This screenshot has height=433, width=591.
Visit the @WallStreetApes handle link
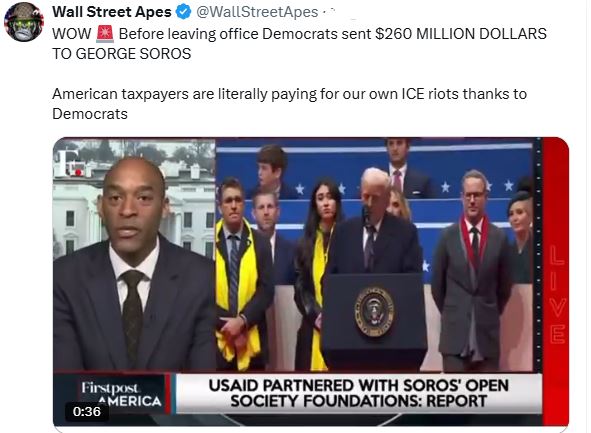click(257, 12)
